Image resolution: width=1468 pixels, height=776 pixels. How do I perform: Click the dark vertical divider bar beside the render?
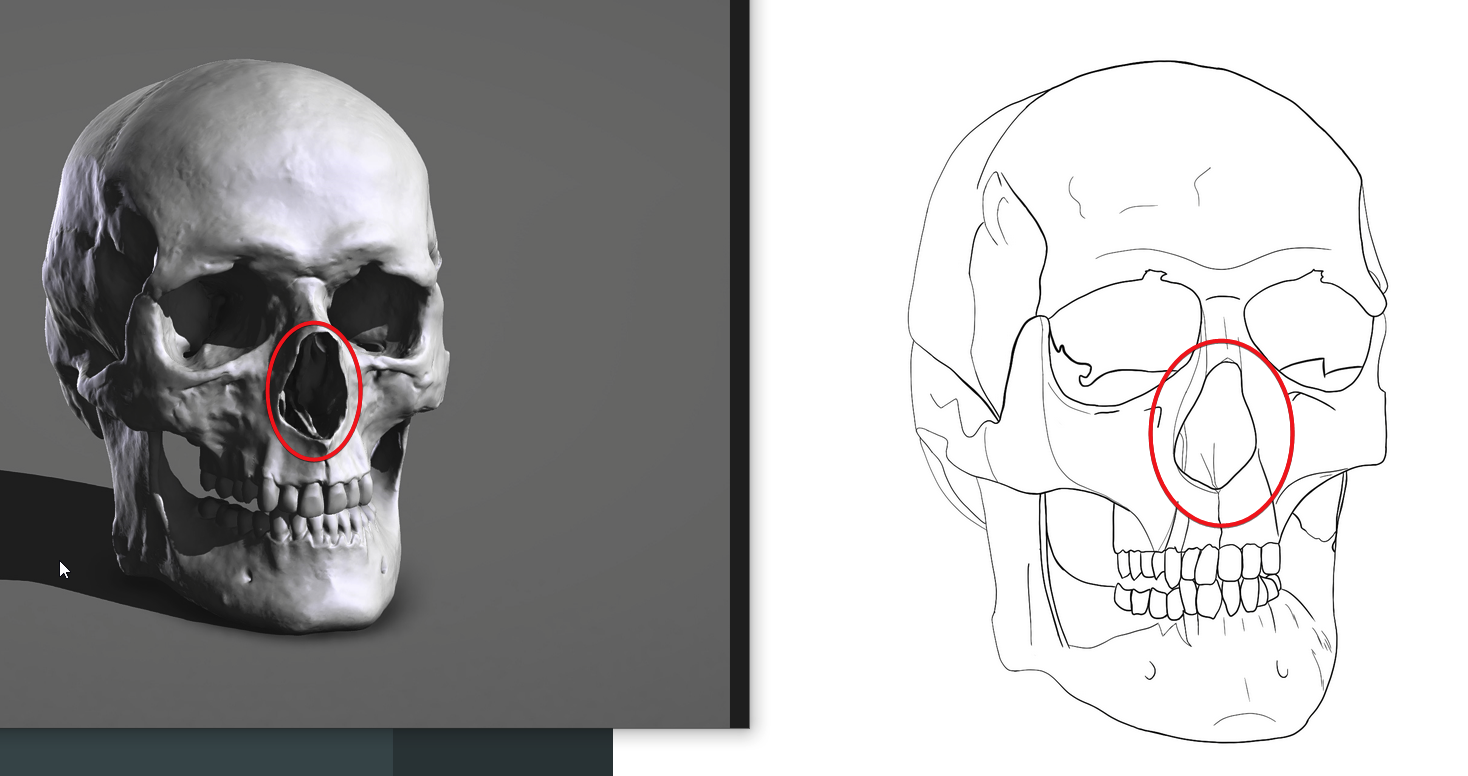pyautogui.click(x=739, y=360)
